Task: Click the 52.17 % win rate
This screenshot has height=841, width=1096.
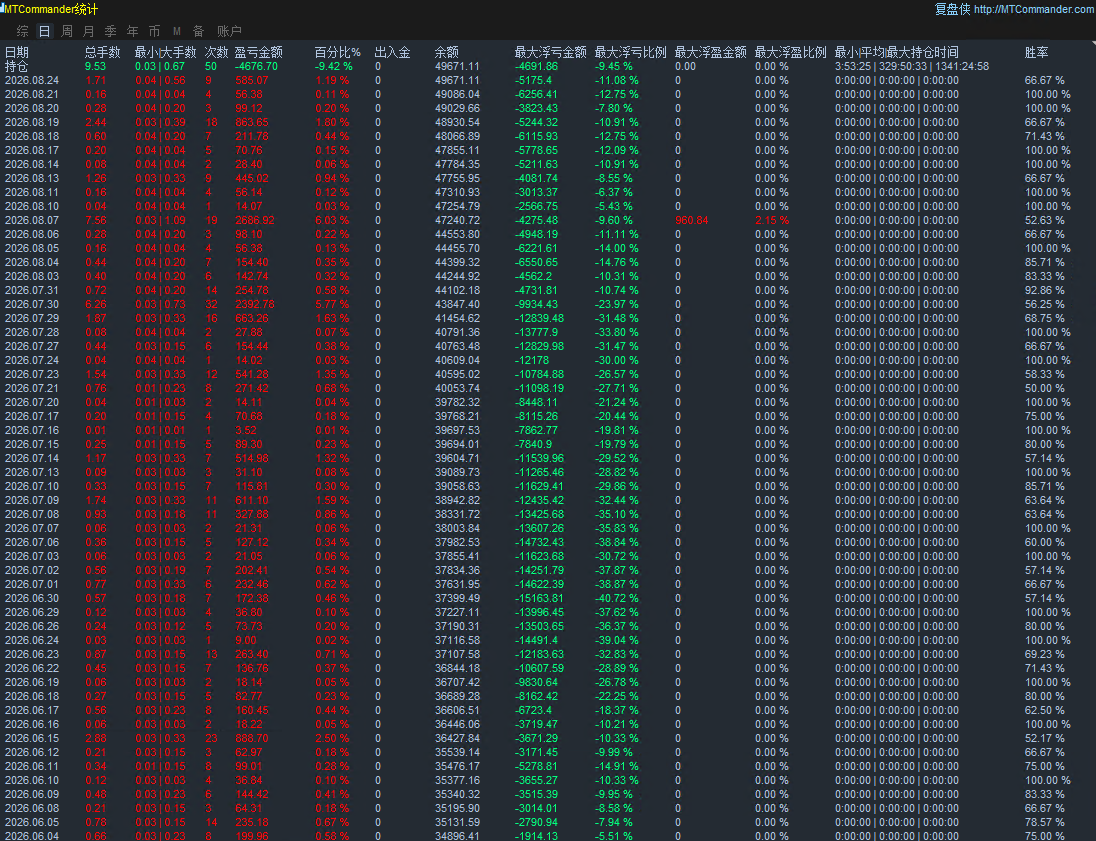Action: pos(1044,738)
